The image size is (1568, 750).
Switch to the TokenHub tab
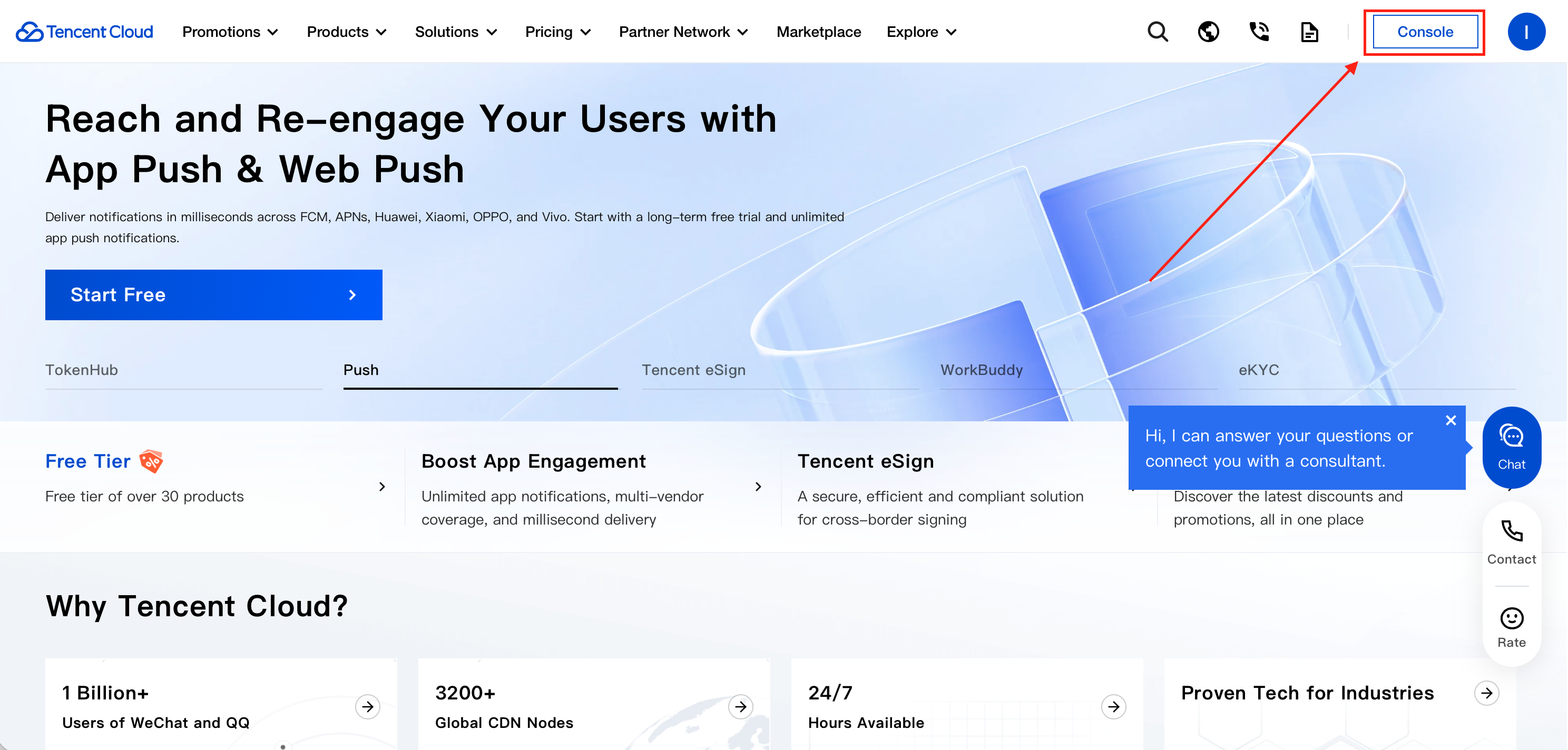coord(183,370)
